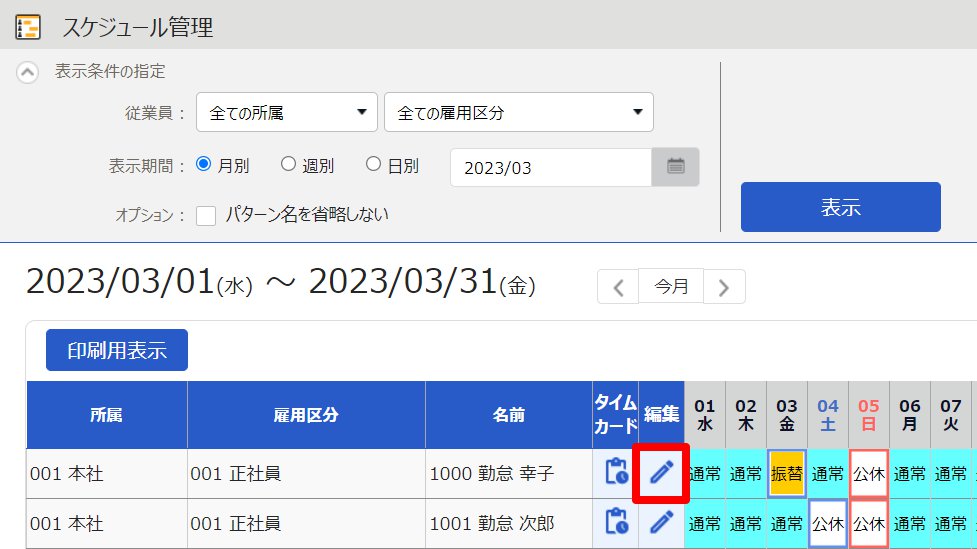Select the 日別 display period radio
Viewport: 977px width, 549px height.
tap(373, 164)
